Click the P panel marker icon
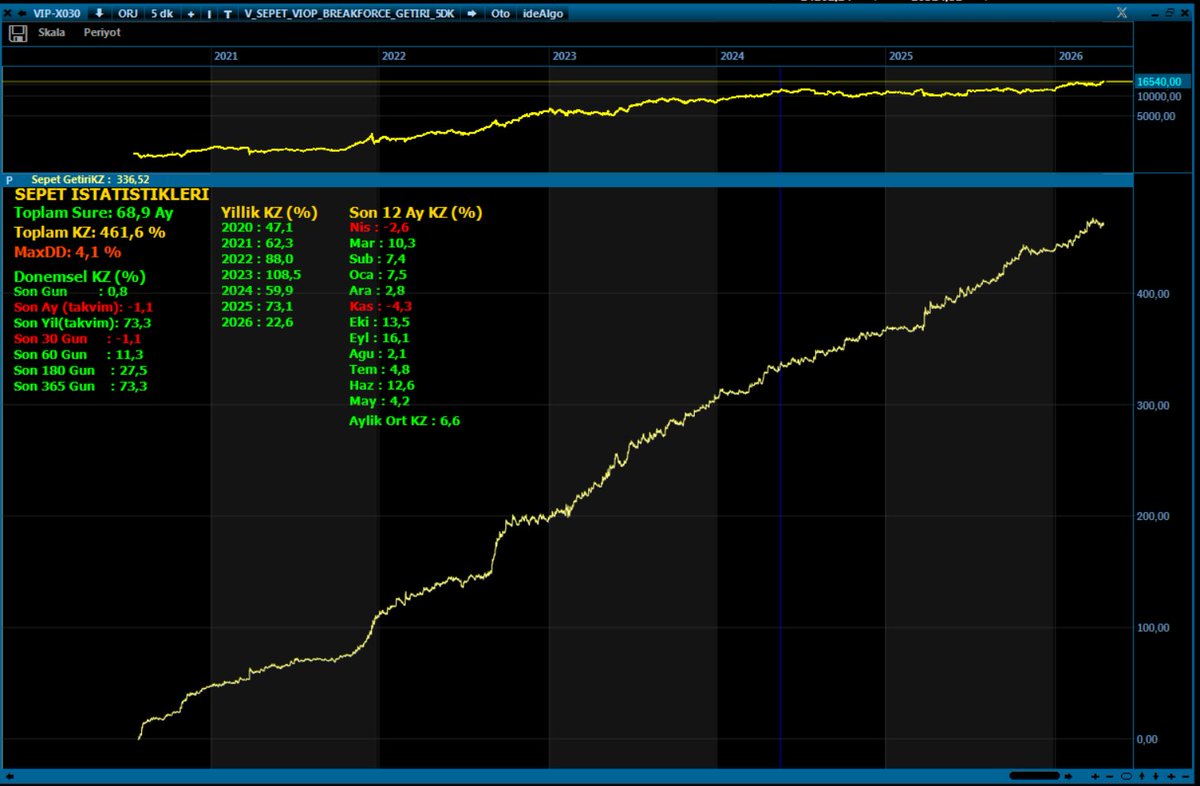 tap(9, 180)
